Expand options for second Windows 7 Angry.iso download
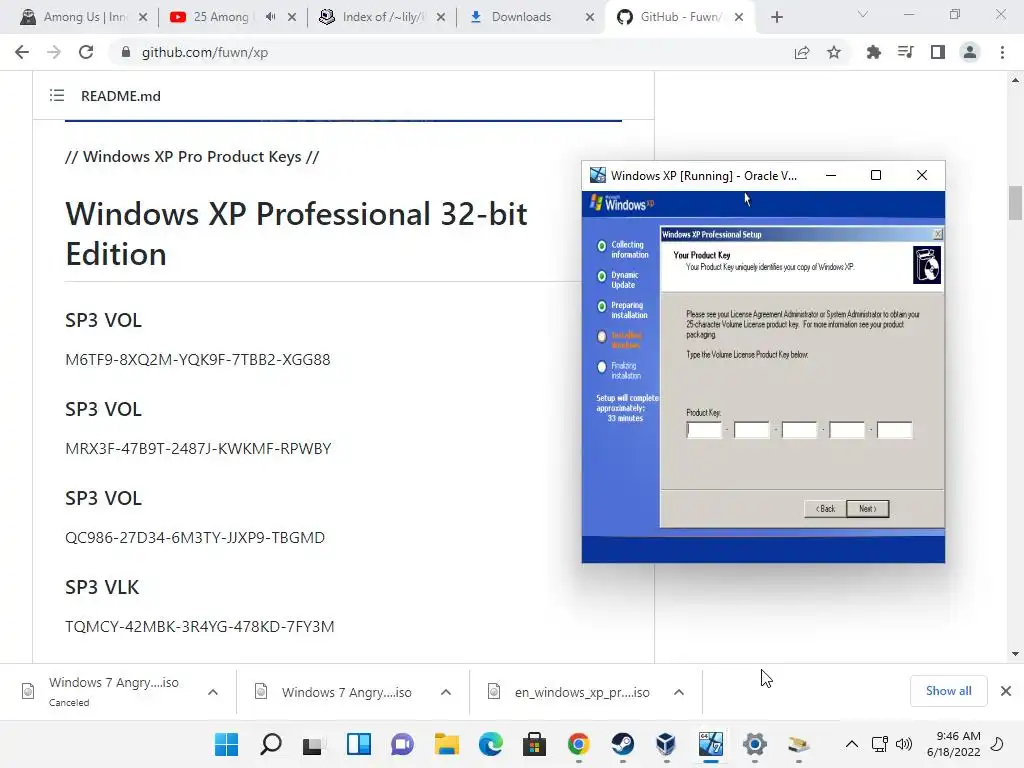Viewport: 1024px width, 768px height. 446,692
